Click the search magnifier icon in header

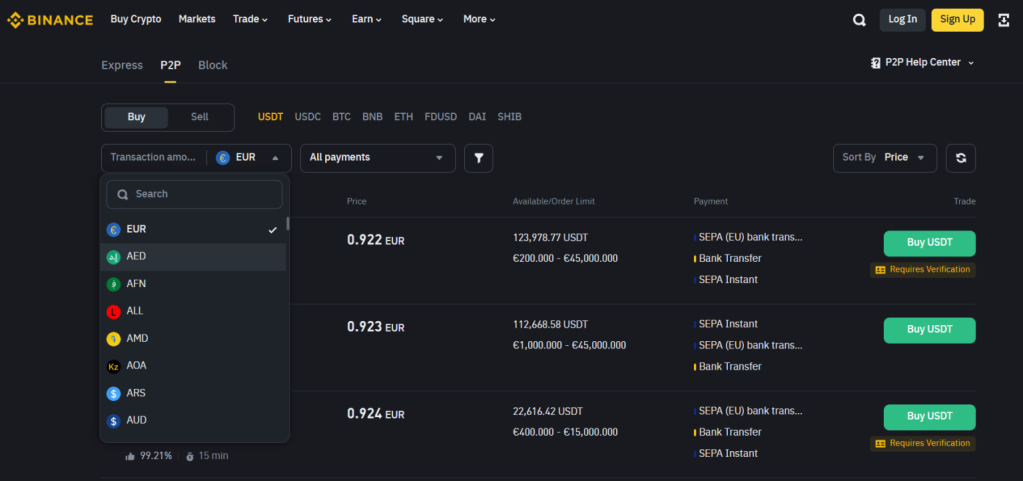tap(859, 19)
